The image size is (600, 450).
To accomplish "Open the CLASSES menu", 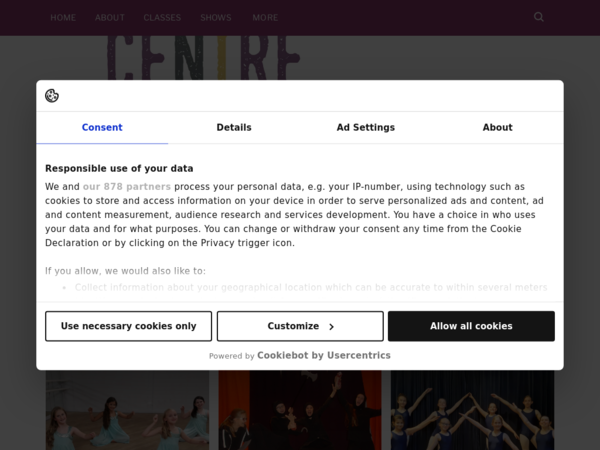I will 162,18.
